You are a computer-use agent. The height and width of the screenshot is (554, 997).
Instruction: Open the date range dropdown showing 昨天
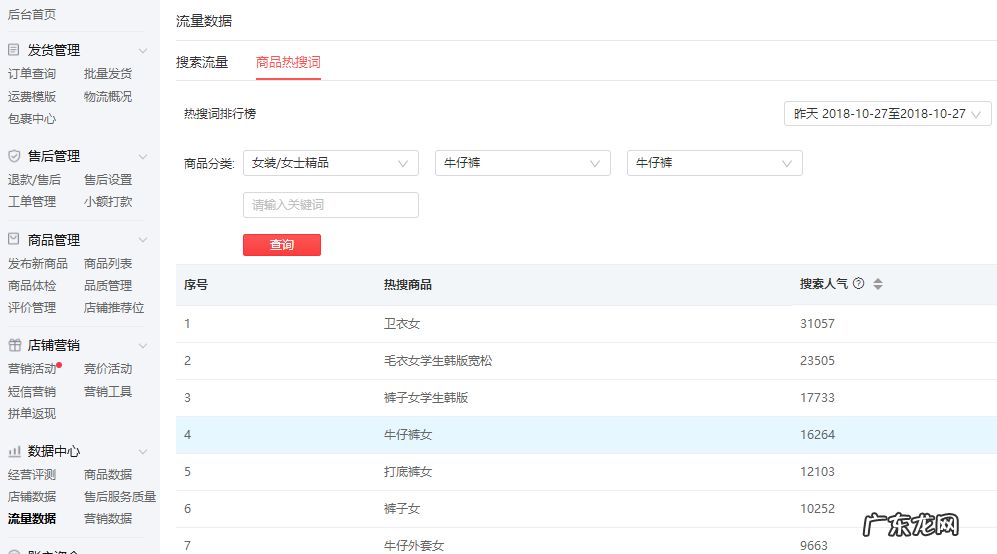click(888, 114)
